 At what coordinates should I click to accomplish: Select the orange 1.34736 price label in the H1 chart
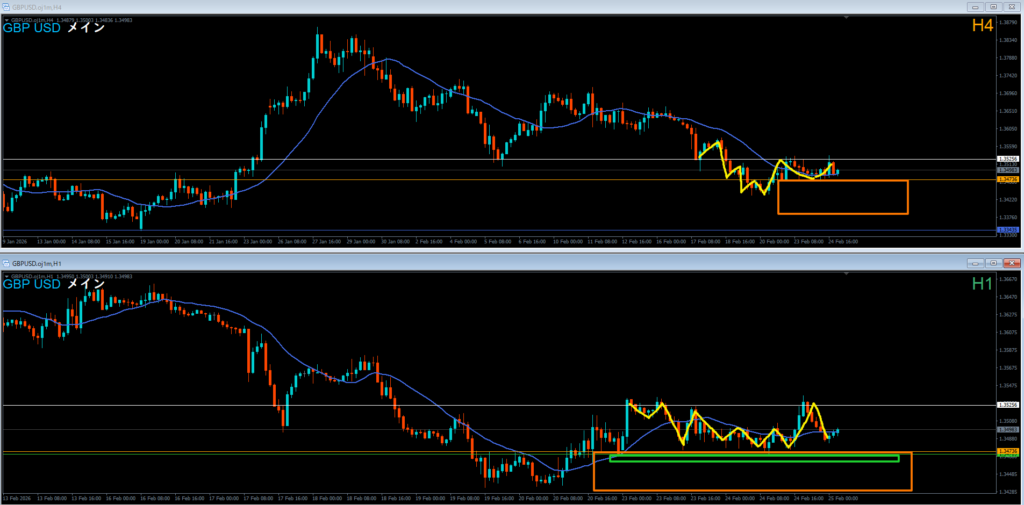[1006, 451]
